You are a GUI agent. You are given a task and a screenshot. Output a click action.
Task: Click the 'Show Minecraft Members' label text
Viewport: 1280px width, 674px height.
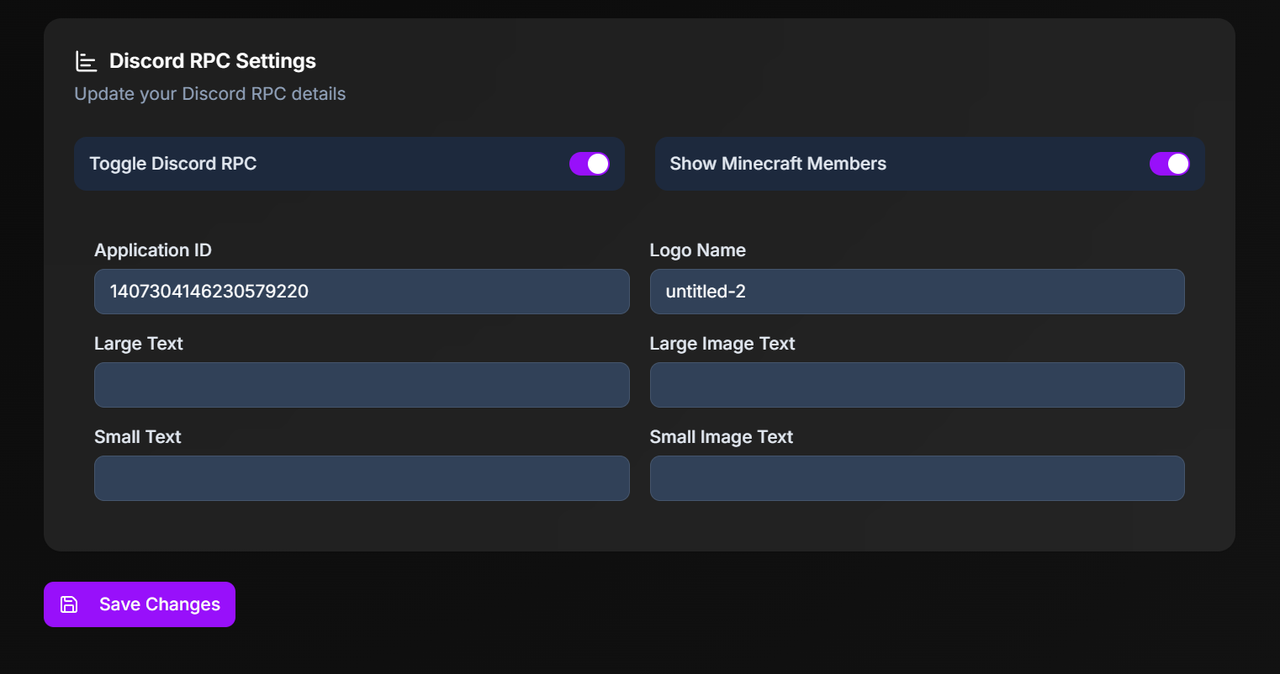coord(777,164)
